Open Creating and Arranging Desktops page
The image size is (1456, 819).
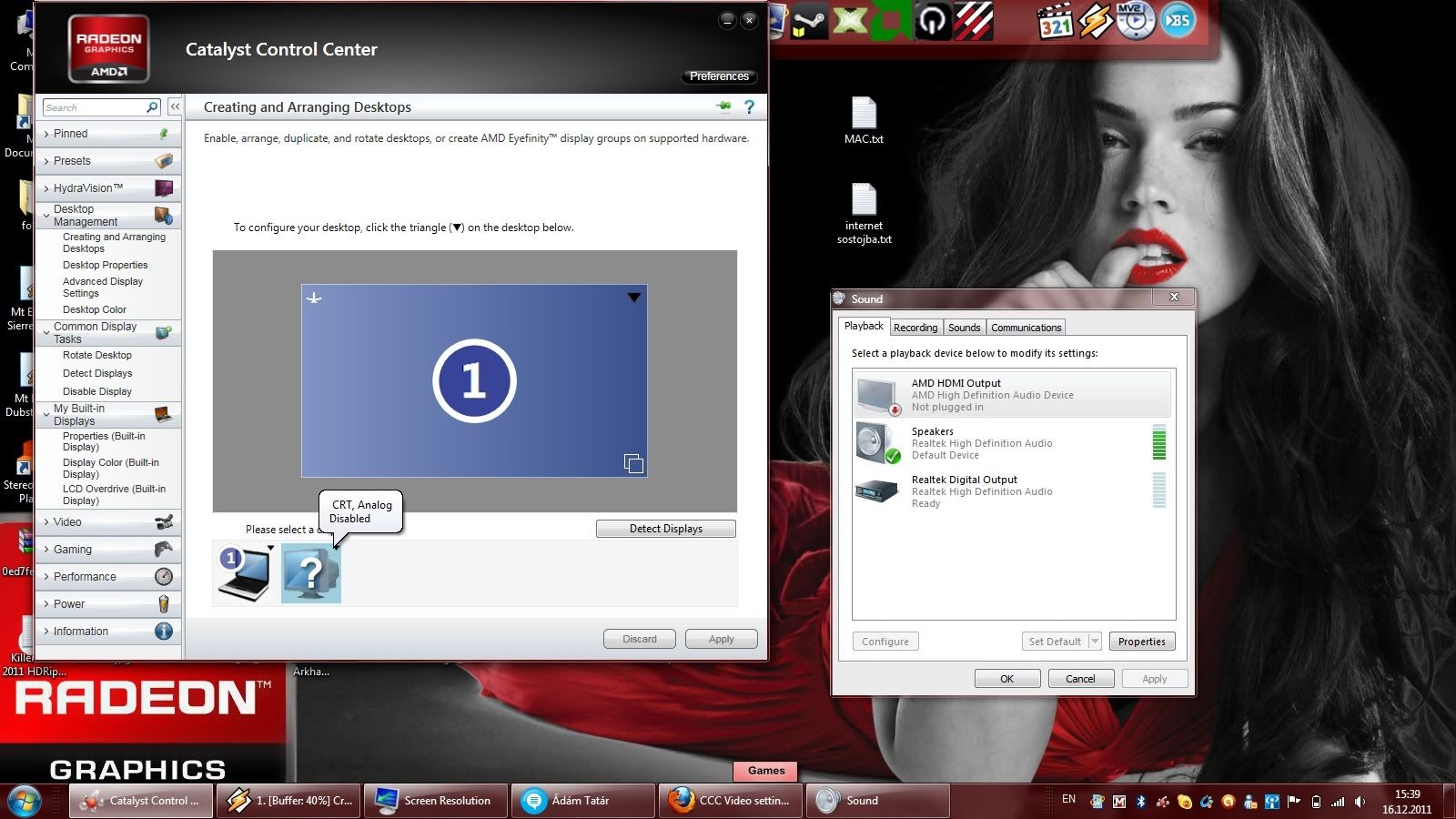pyautogui.click(x=114, y=243)
